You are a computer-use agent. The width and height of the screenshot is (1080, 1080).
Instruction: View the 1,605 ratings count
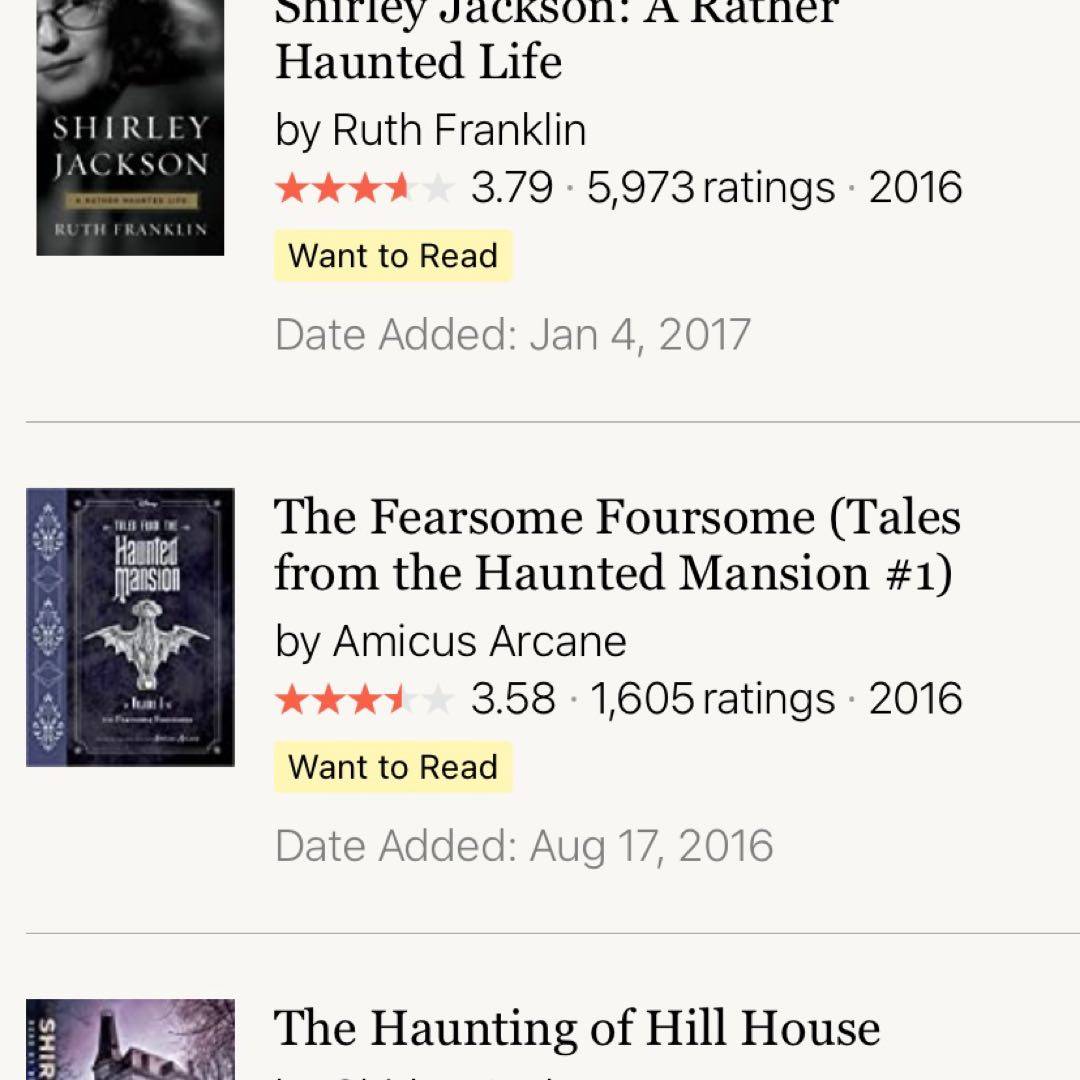(x=712, y=699)
